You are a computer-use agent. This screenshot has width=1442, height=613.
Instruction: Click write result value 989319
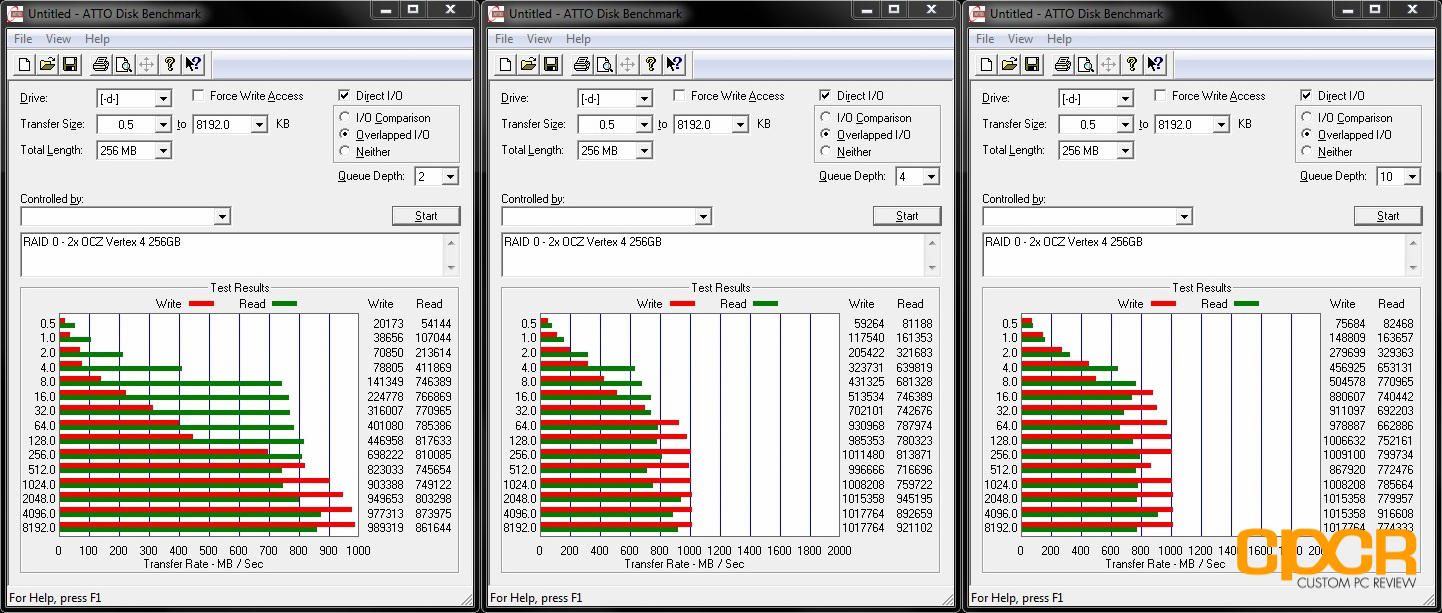tap(385, 528)
